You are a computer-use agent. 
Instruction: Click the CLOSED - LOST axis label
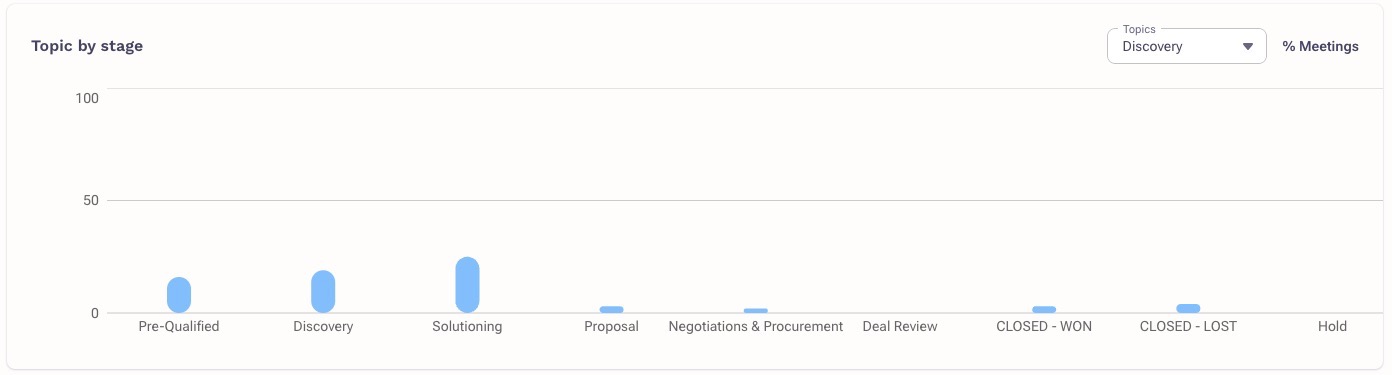coord(1188,327)
